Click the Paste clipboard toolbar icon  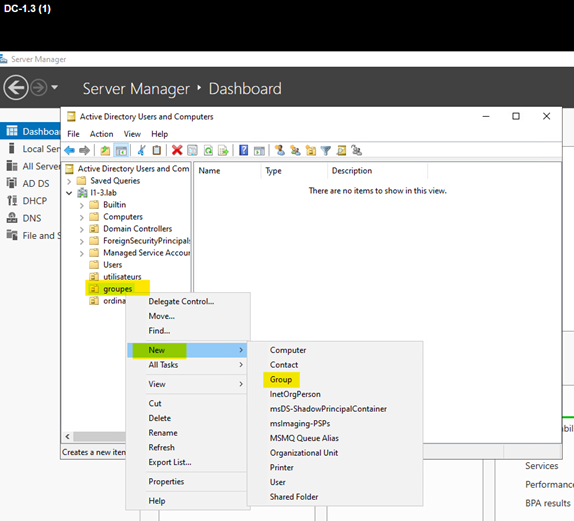(156, 150)
